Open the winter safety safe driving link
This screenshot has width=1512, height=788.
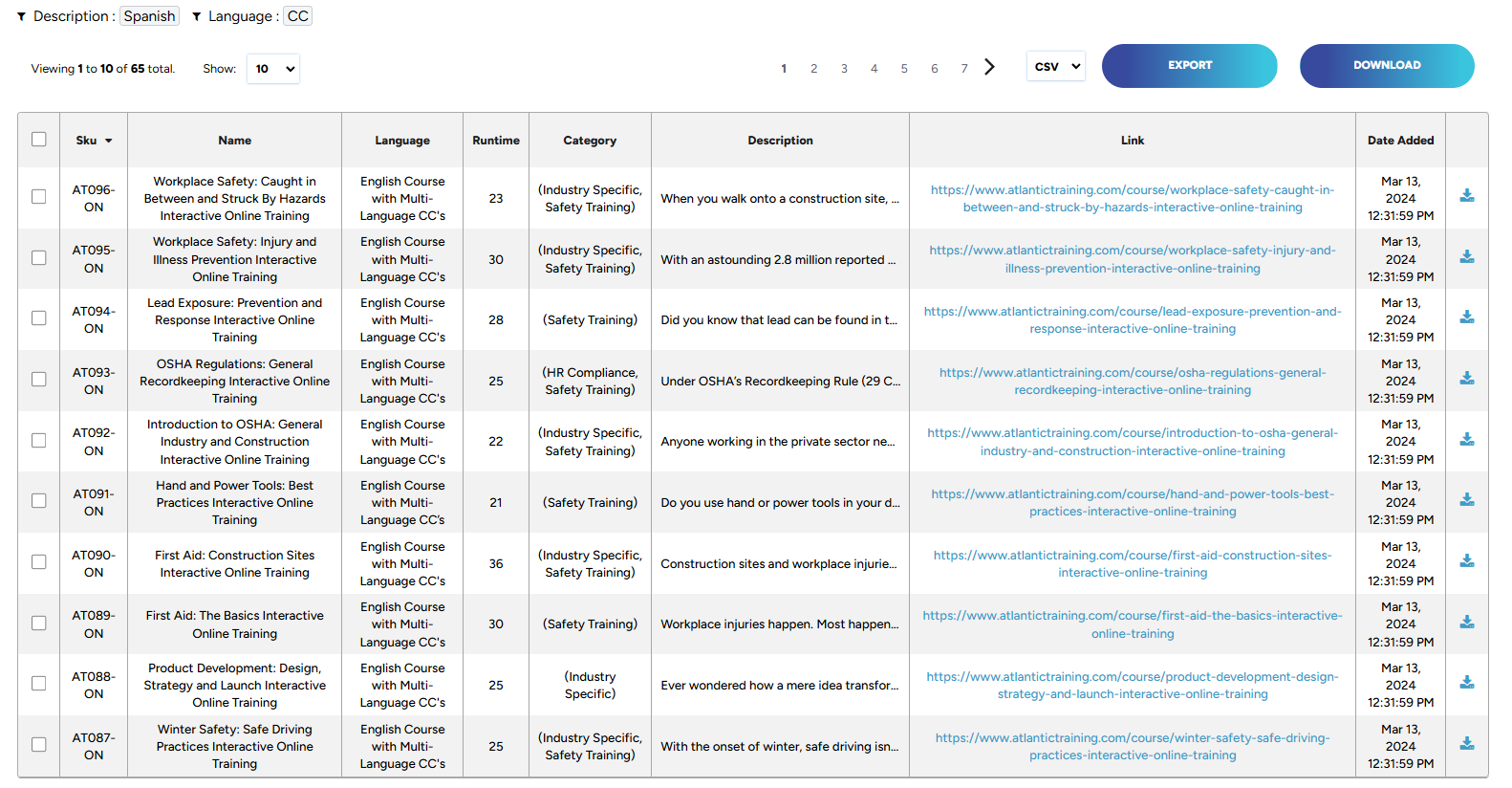click(x=1133, y=747)
